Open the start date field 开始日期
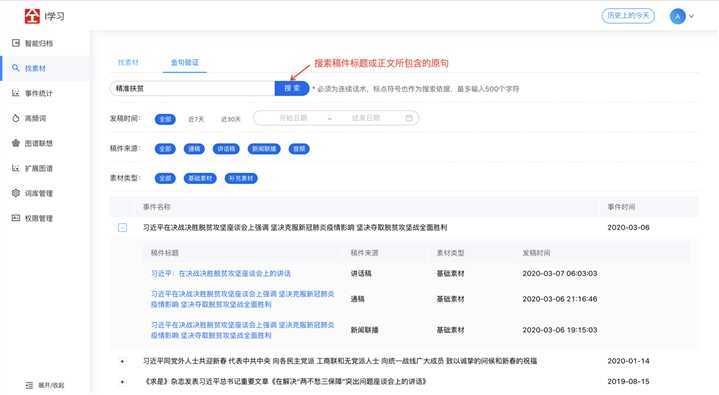This screenshot has width=719, height=395. (293, 118)
